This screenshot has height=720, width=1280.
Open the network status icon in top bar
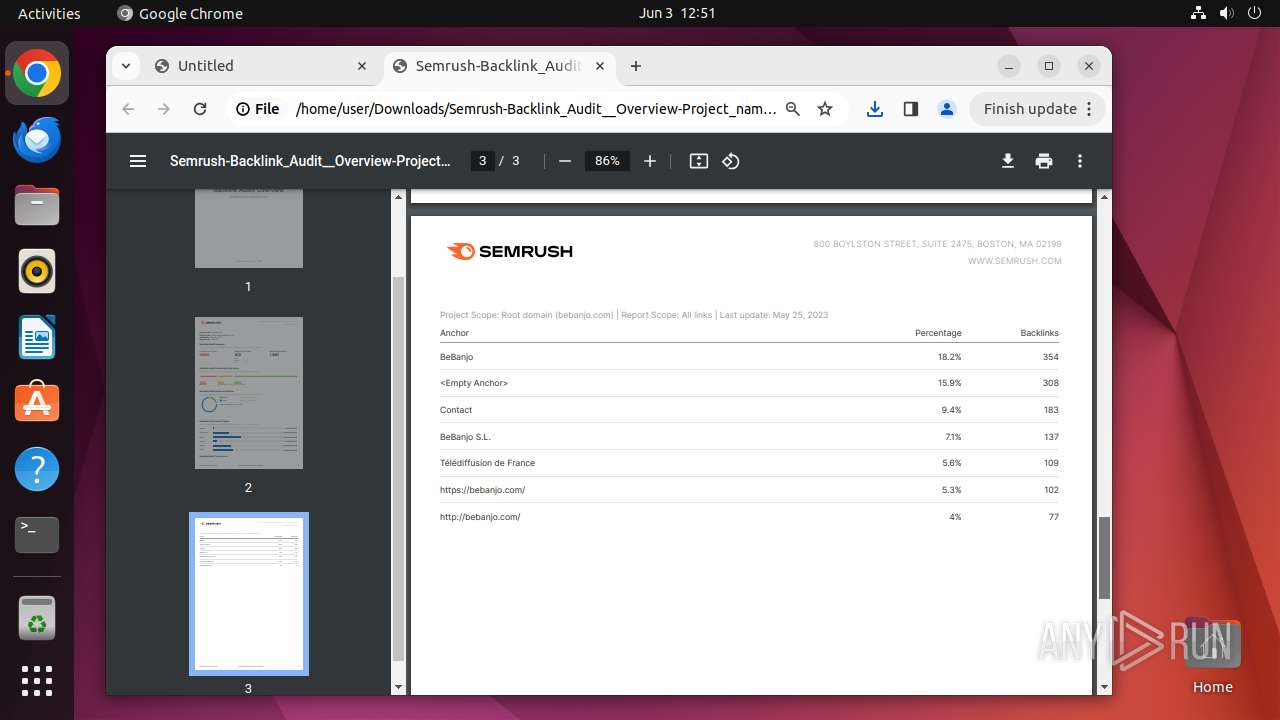(x=1199, y=14)
